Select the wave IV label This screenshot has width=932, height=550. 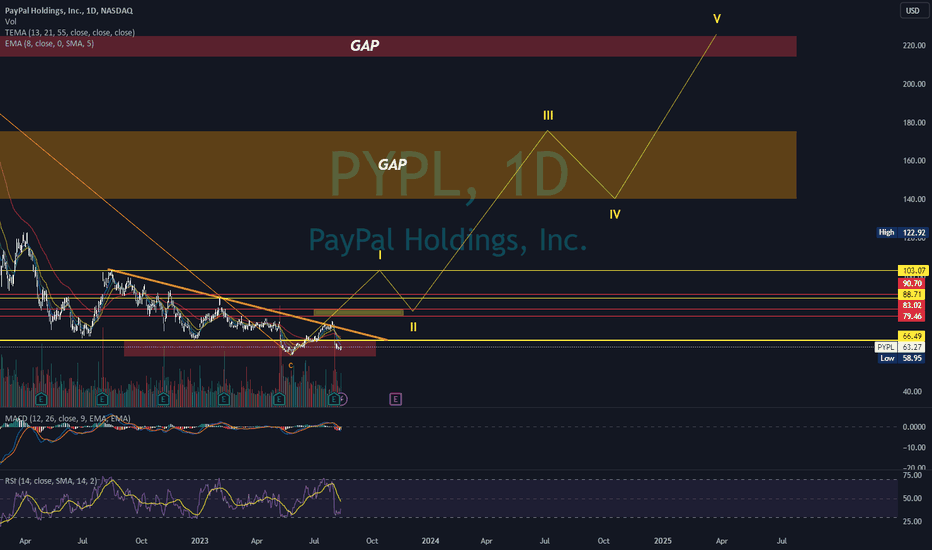coord(615,215)
